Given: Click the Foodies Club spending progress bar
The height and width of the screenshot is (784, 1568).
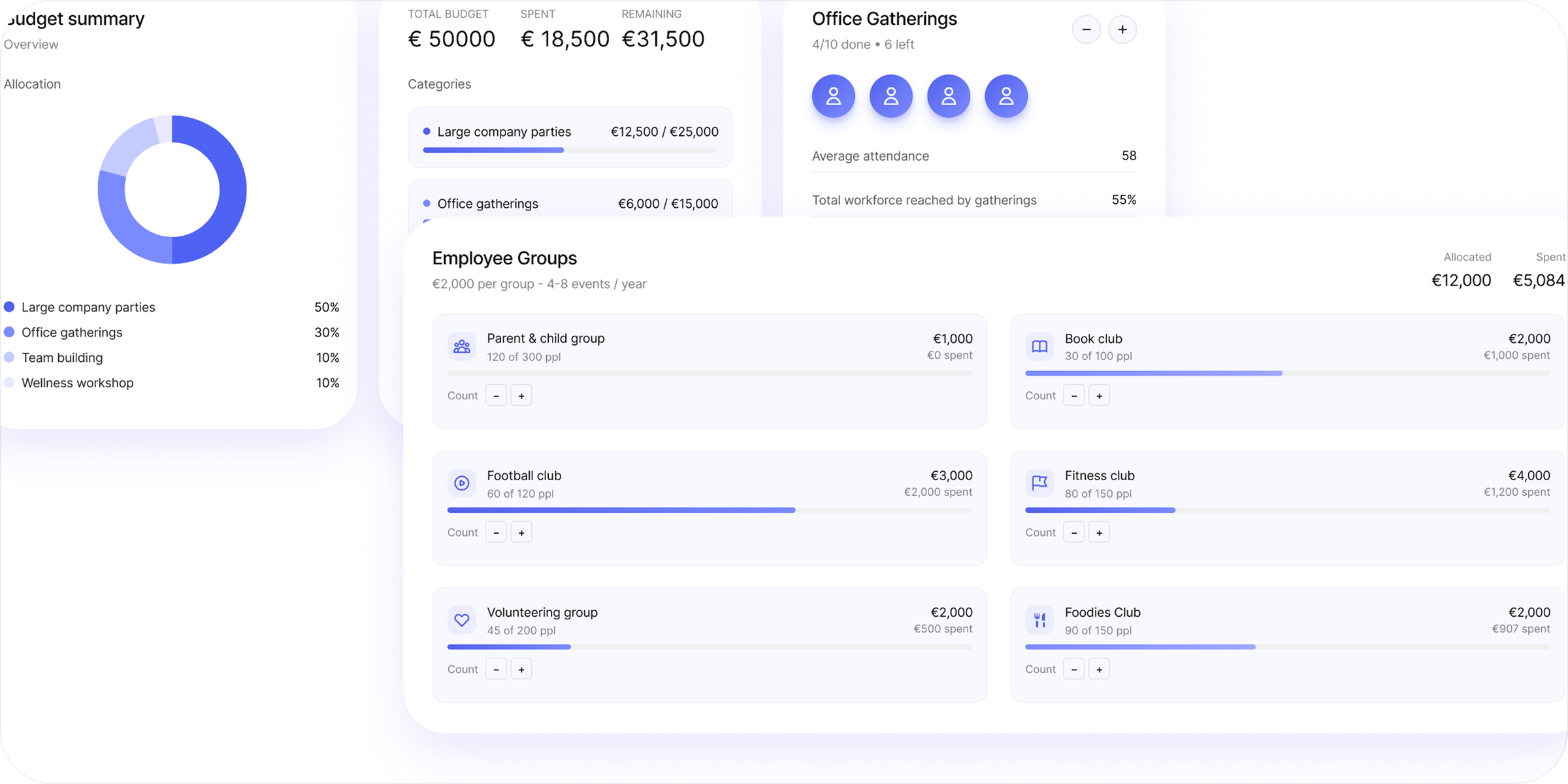Looking at the screenshot, I should (1287, 647).
